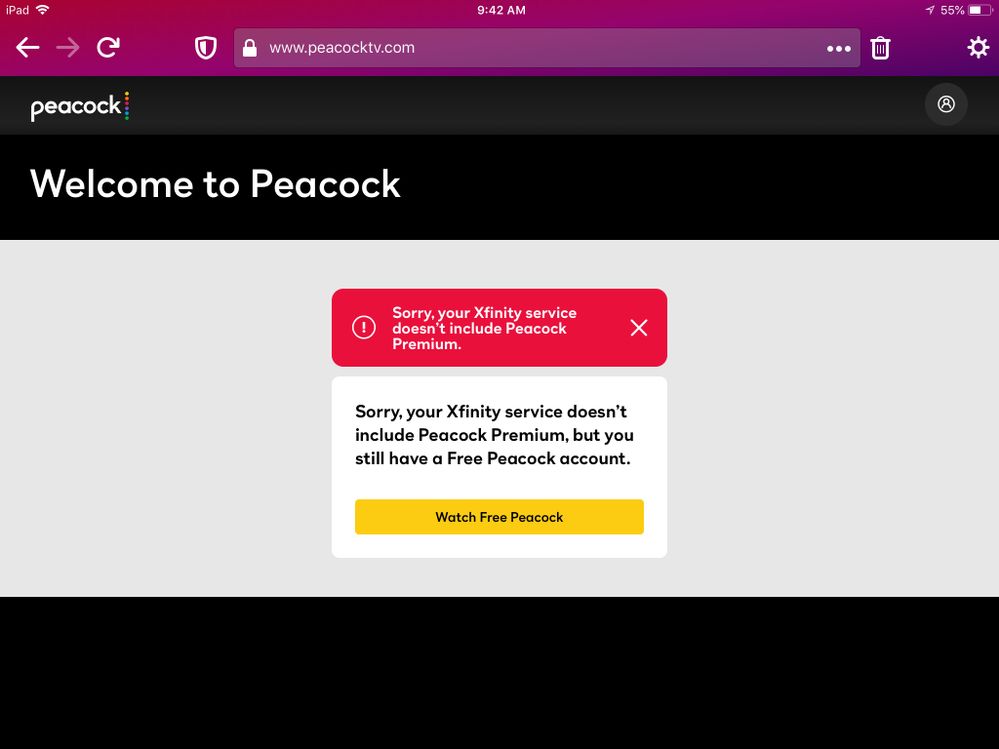Erase browsing history with trash icon

[880, 48]
